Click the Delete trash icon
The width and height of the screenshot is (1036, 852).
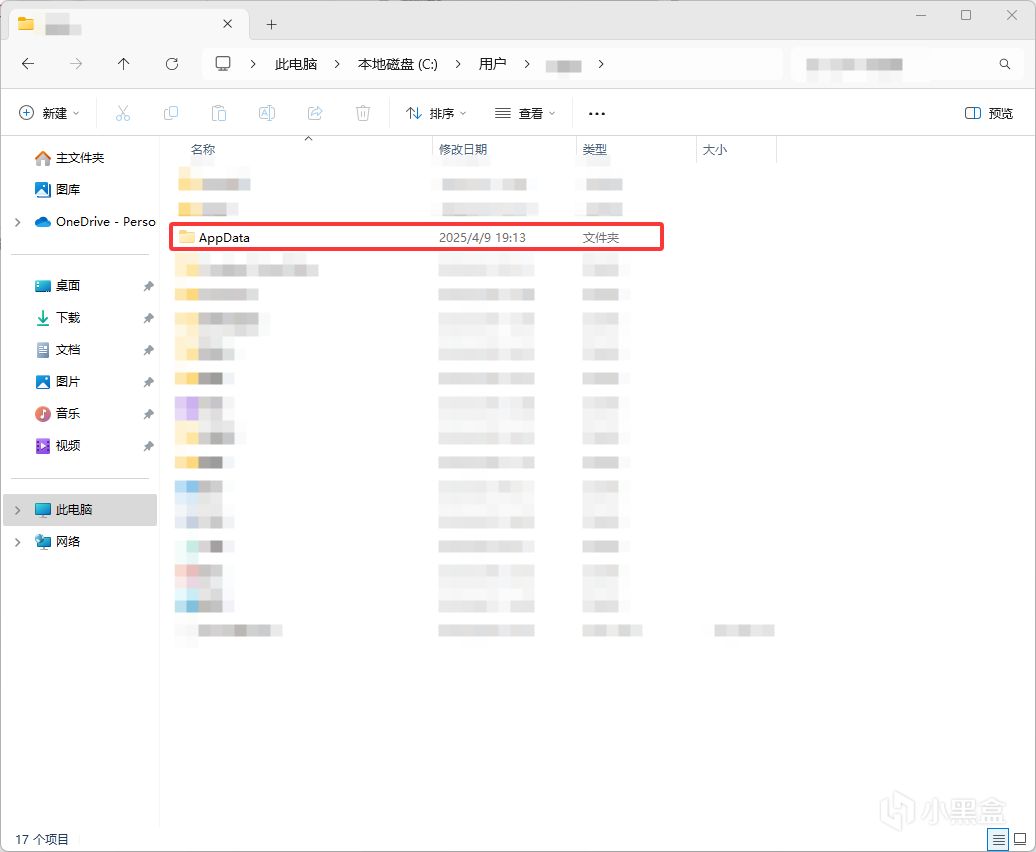363,114
